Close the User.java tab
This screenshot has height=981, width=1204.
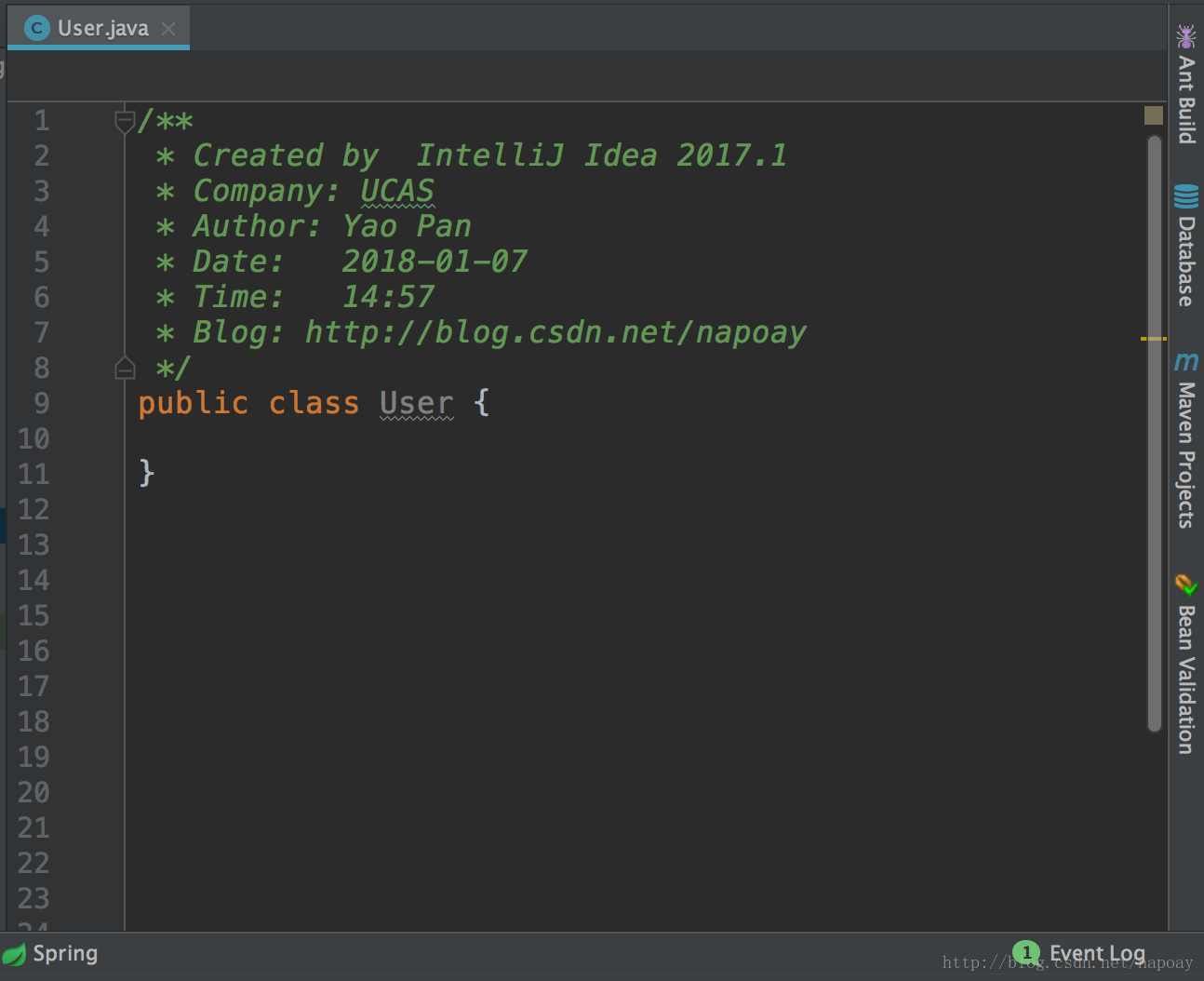[x=168, y=29]
